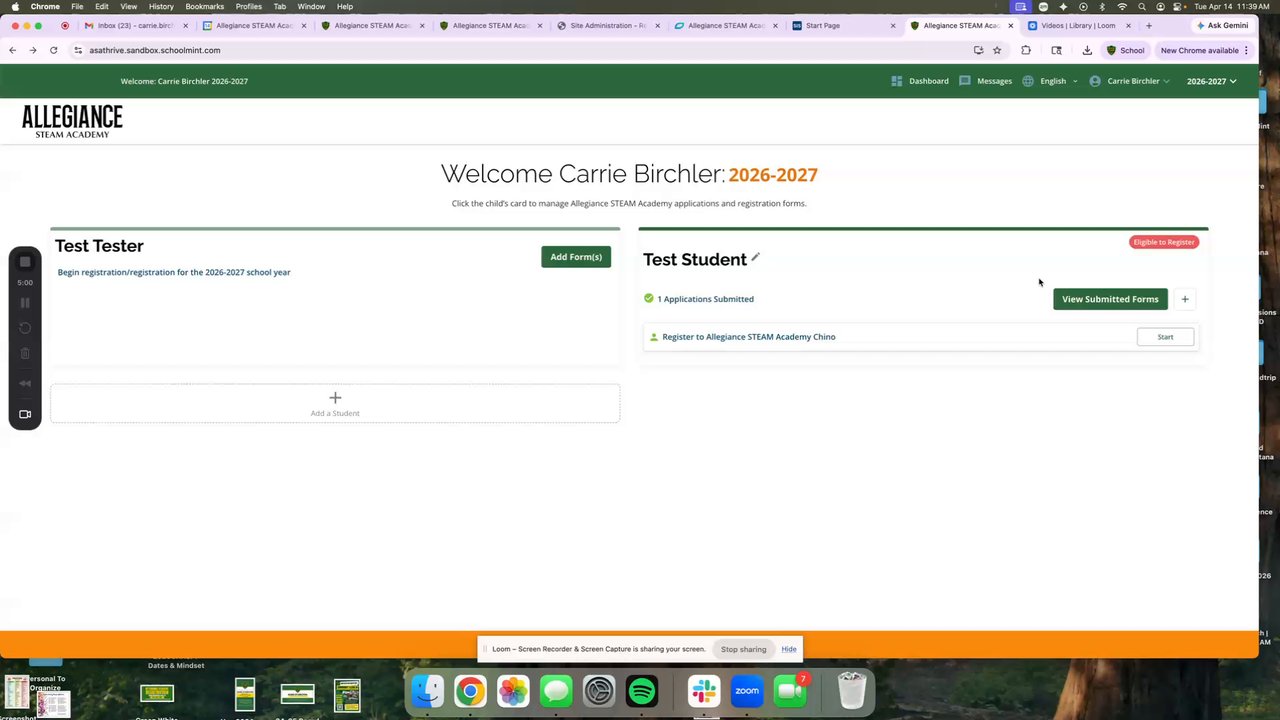Open Finder from the Dock
The width and height of the screenshot is (1280, 720).
[x=428, y=691]
